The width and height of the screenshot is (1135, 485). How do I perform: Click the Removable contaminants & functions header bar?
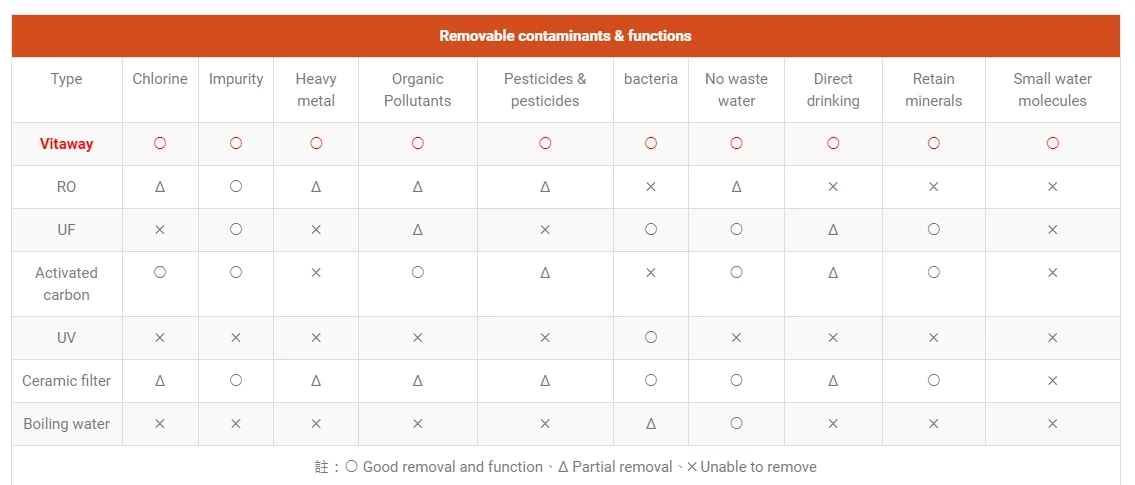tap(565, 36)
